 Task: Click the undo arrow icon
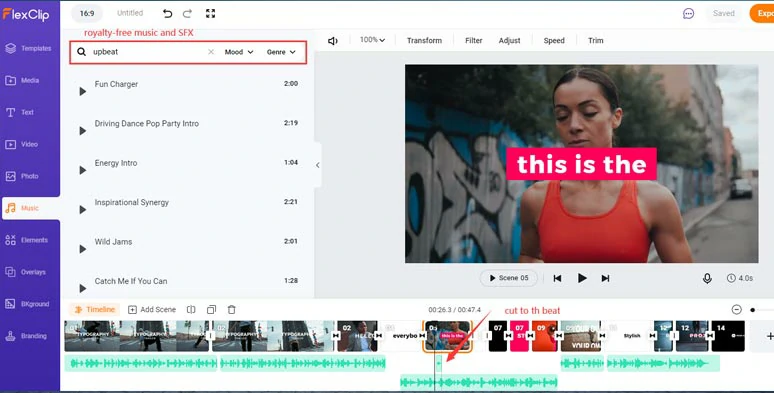tap(167, 13)
